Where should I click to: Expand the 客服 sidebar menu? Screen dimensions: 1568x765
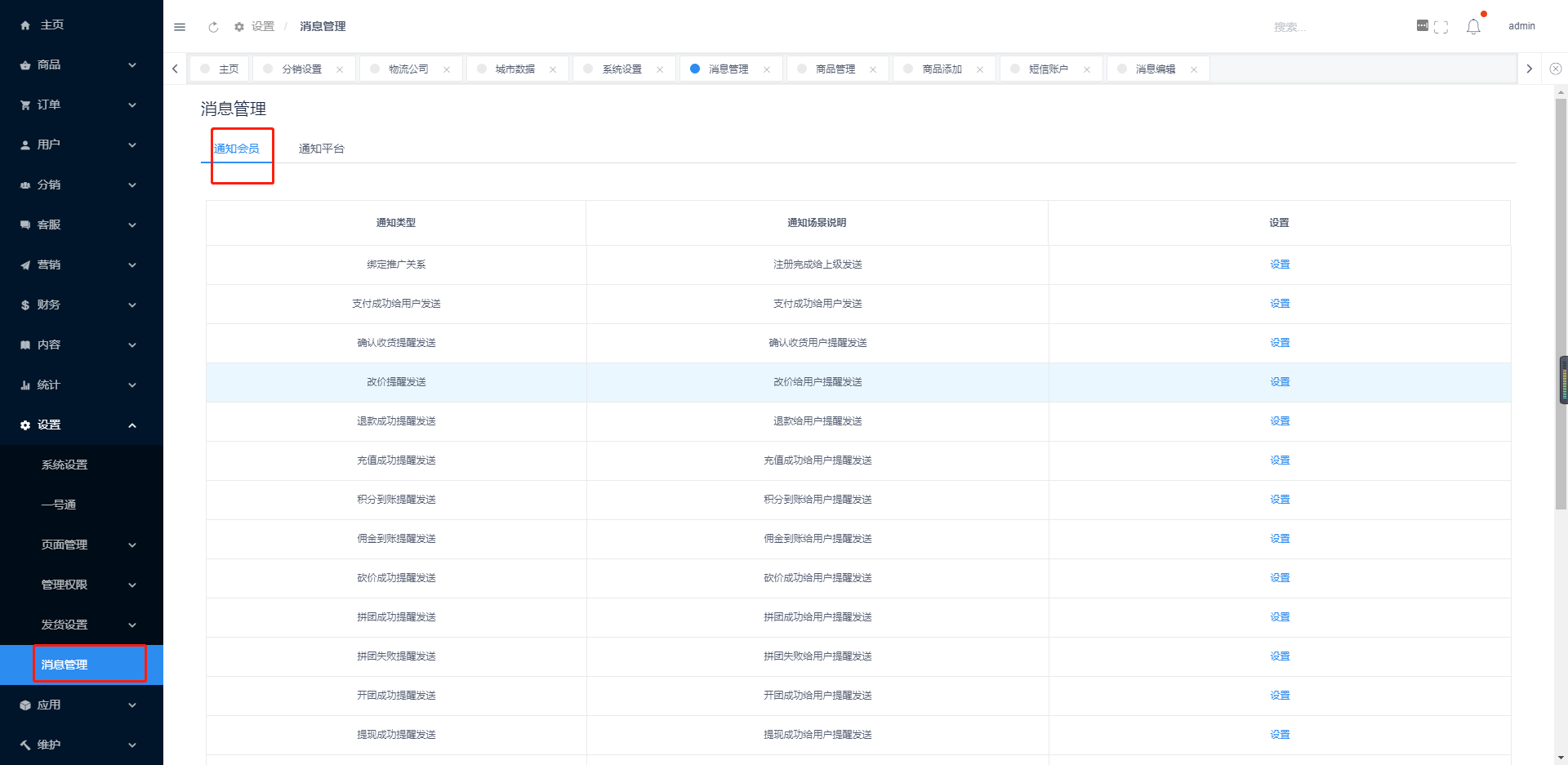(x=82, y=225)
